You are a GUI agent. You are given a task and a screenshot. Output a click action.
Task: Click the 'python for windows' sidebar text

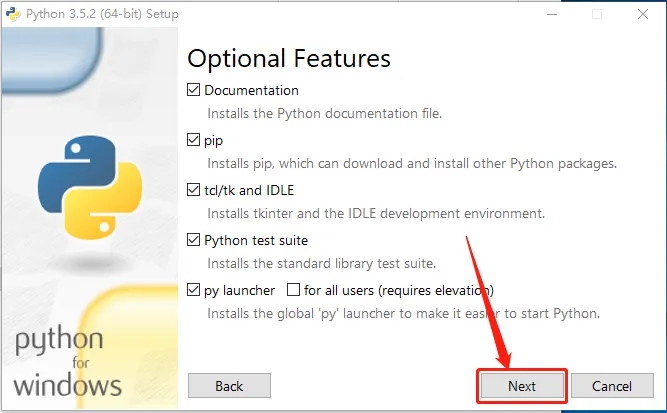[67, 362]
